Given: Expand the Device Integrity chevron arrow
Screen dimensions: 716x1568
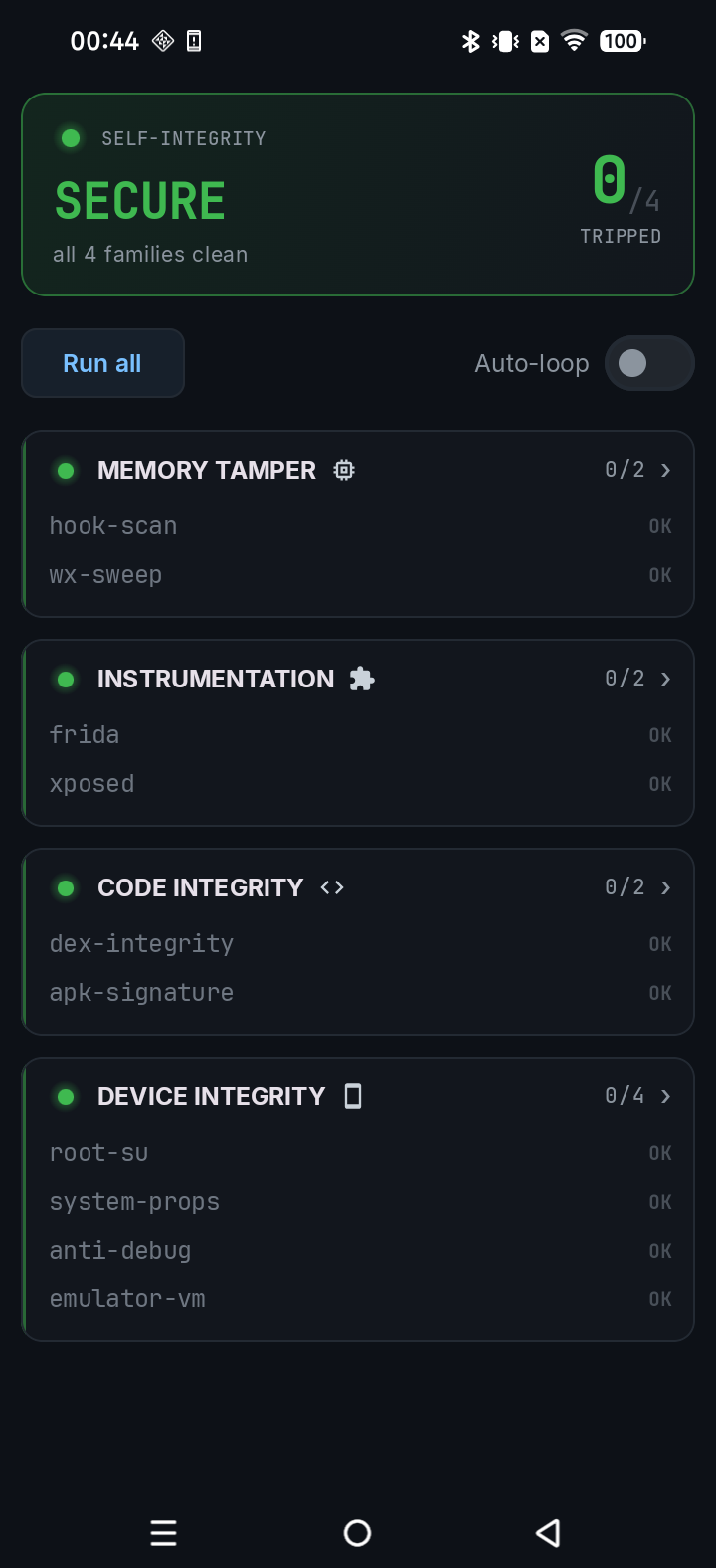Looking at the screenshot, I should point(665,1096).
